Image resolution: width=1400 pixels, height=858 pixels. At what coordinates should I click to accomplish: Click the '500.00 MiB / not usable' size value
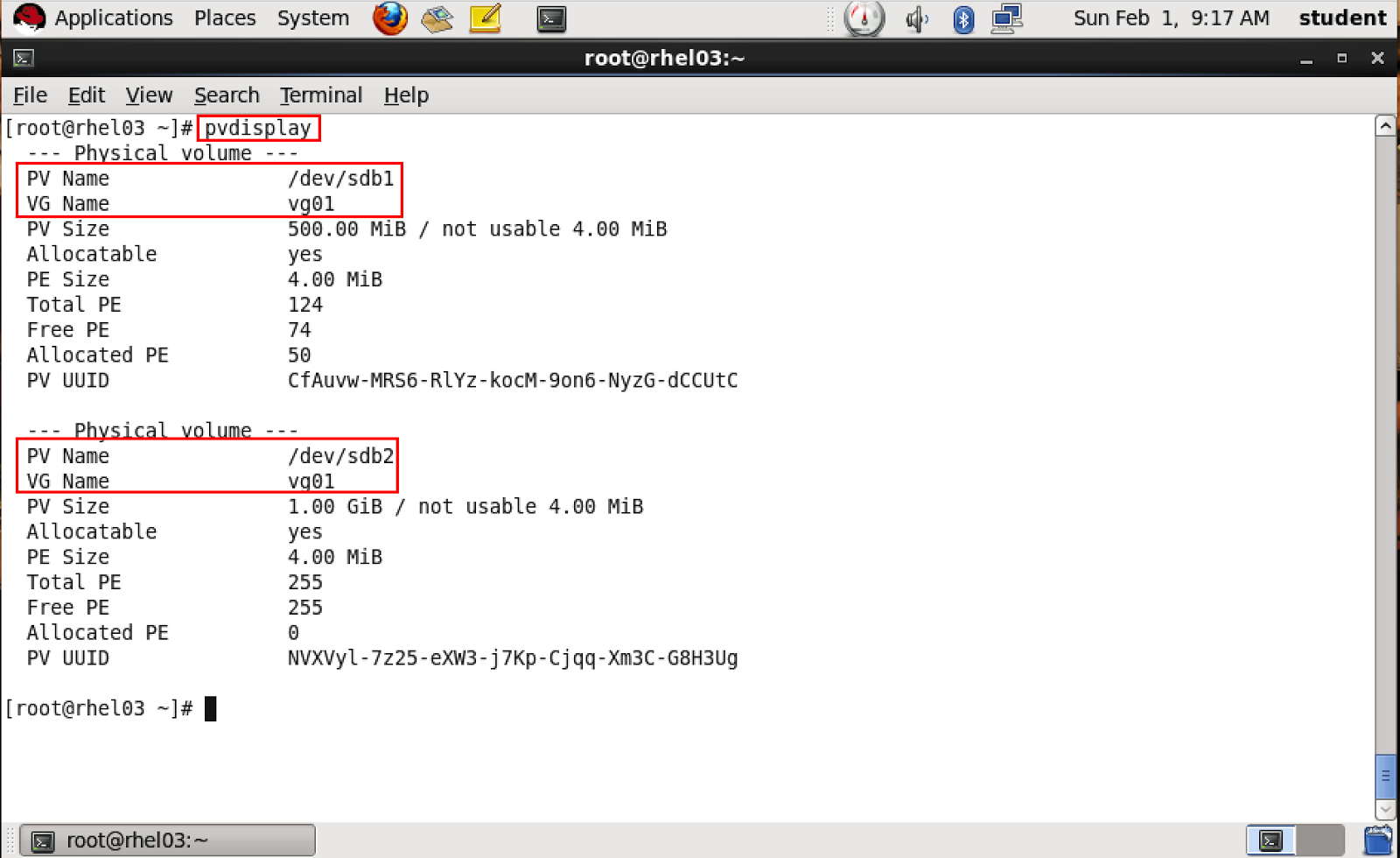coord(478,229)
